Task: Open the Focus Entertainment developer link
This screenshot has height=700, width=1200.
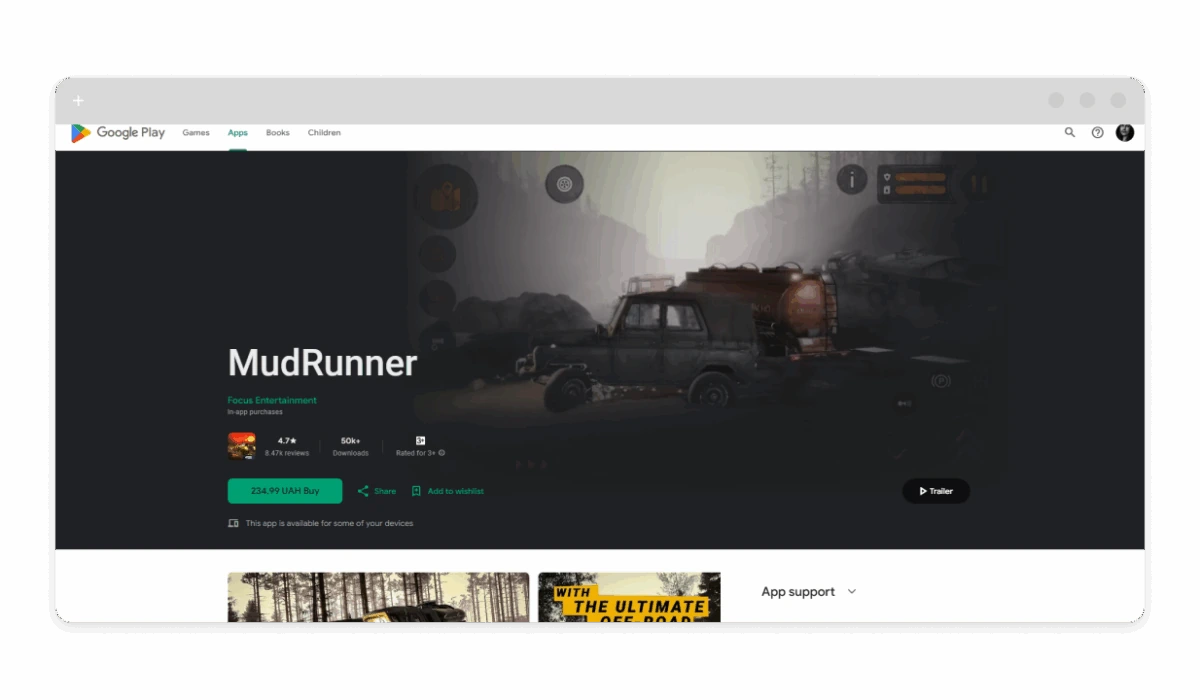Action: [x=272, y=400]
